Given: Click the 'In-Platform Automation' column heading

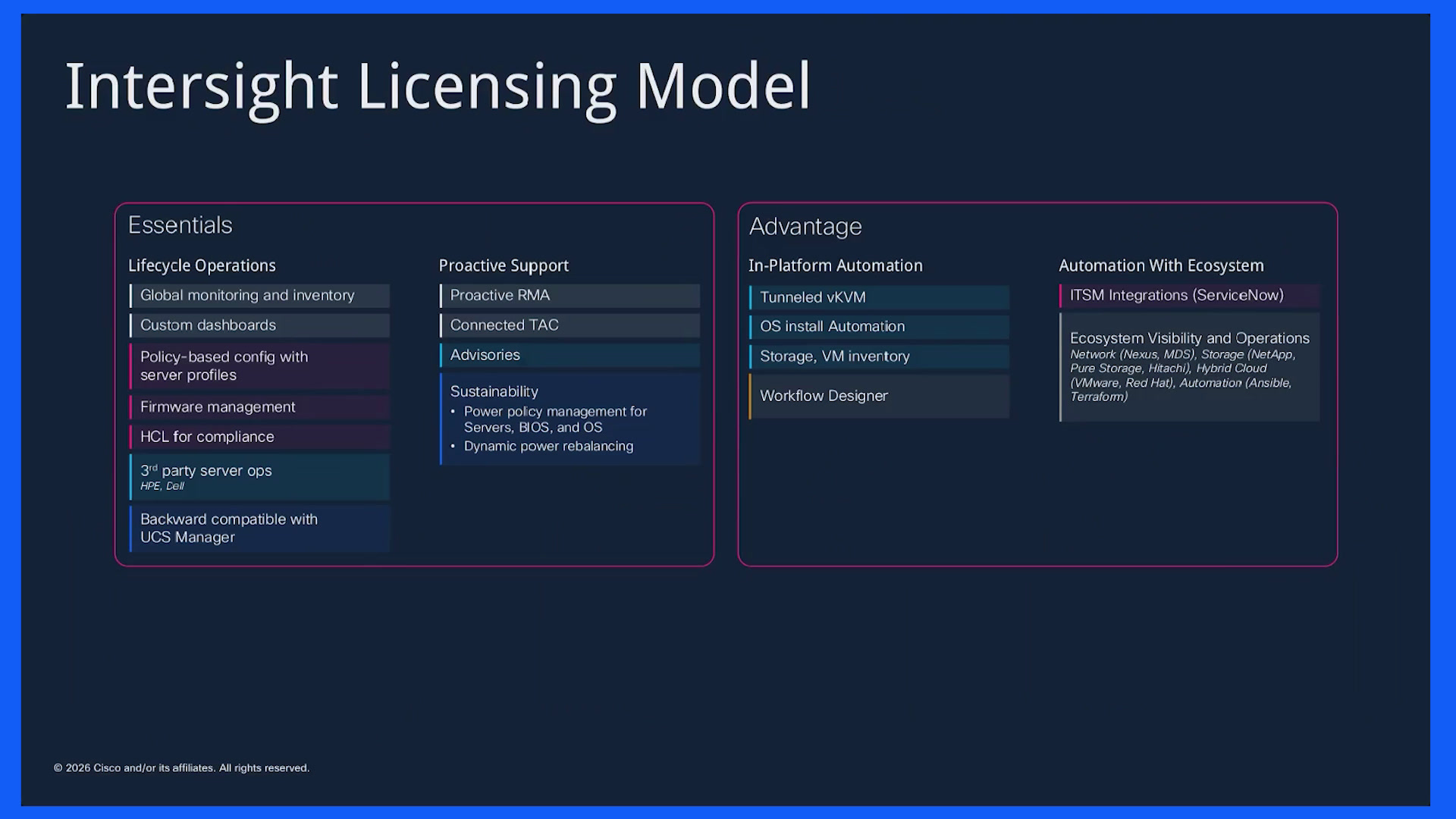Looking at the screenshot, I should [835, 265].
